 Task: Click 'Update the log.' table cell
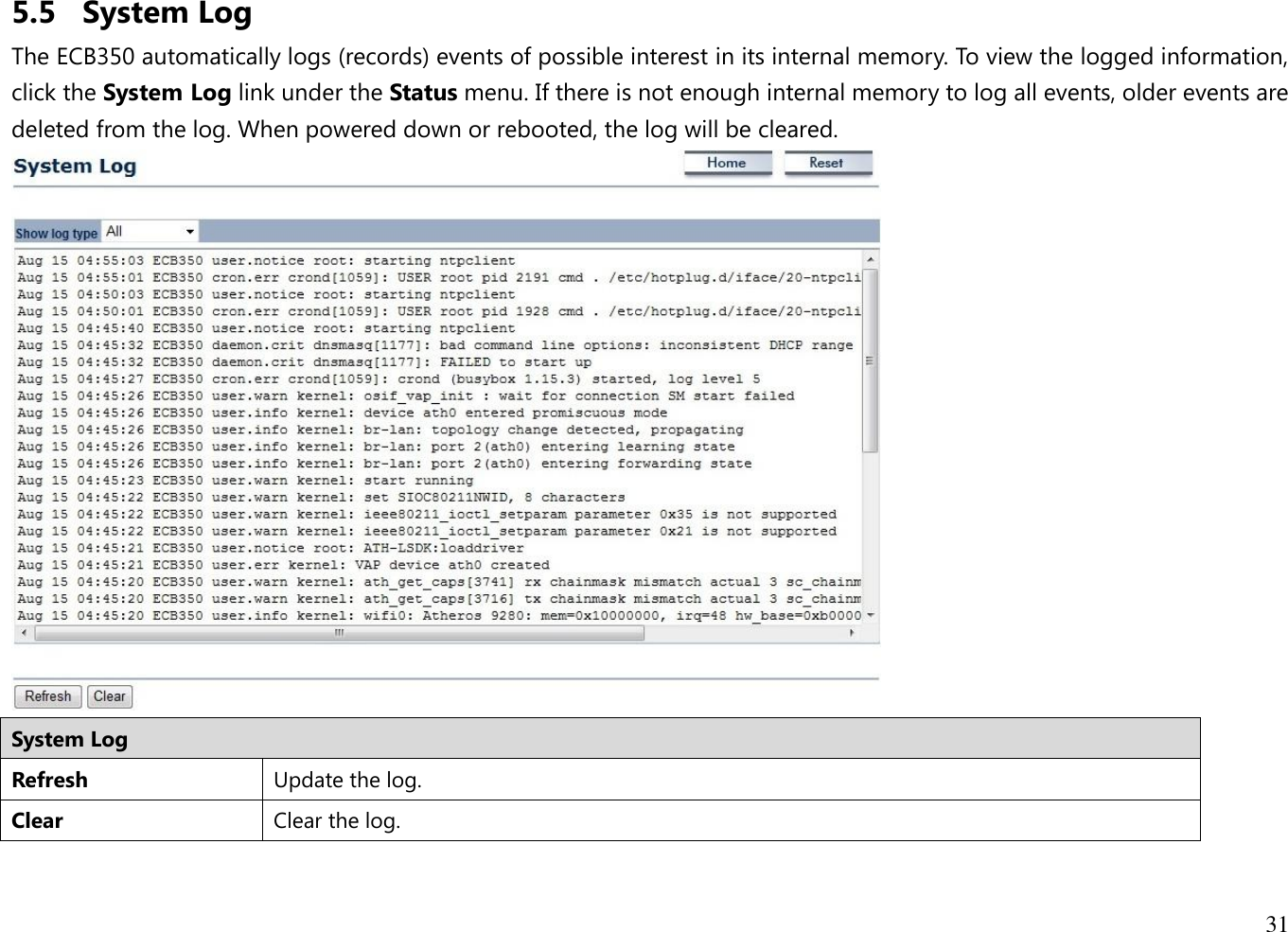click(731, 780)
